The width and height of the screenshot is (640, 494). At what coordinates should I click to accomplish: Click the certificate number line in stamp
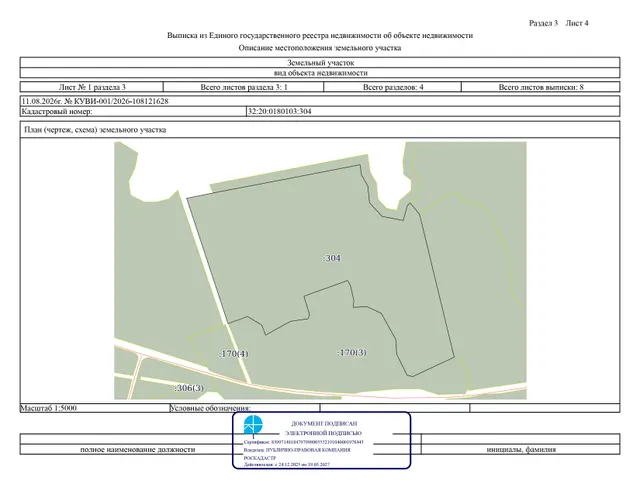[304, 442]
